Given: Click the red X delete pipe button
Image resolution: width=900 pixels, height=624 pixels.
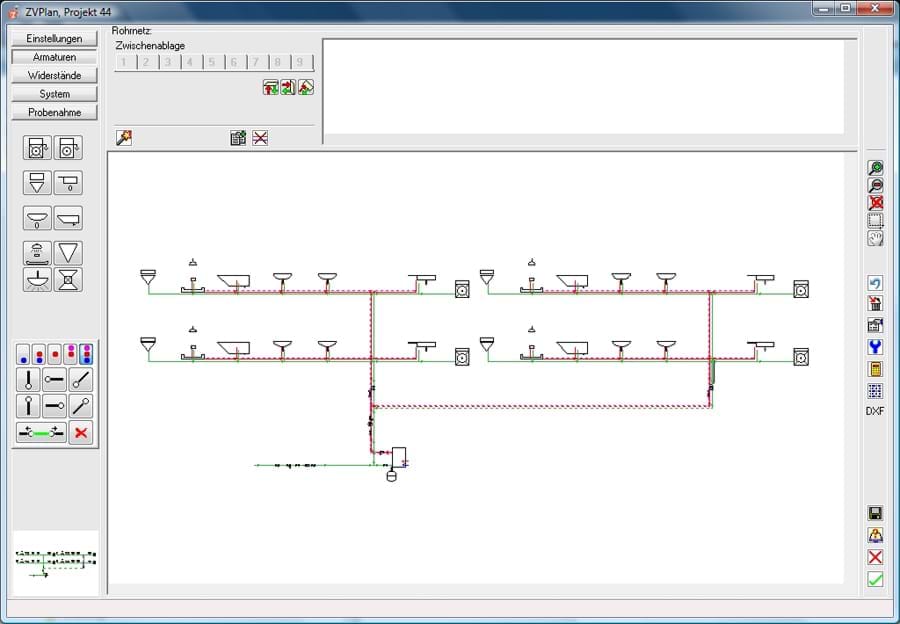Looking at the screenshot, I should click(81, 432).
